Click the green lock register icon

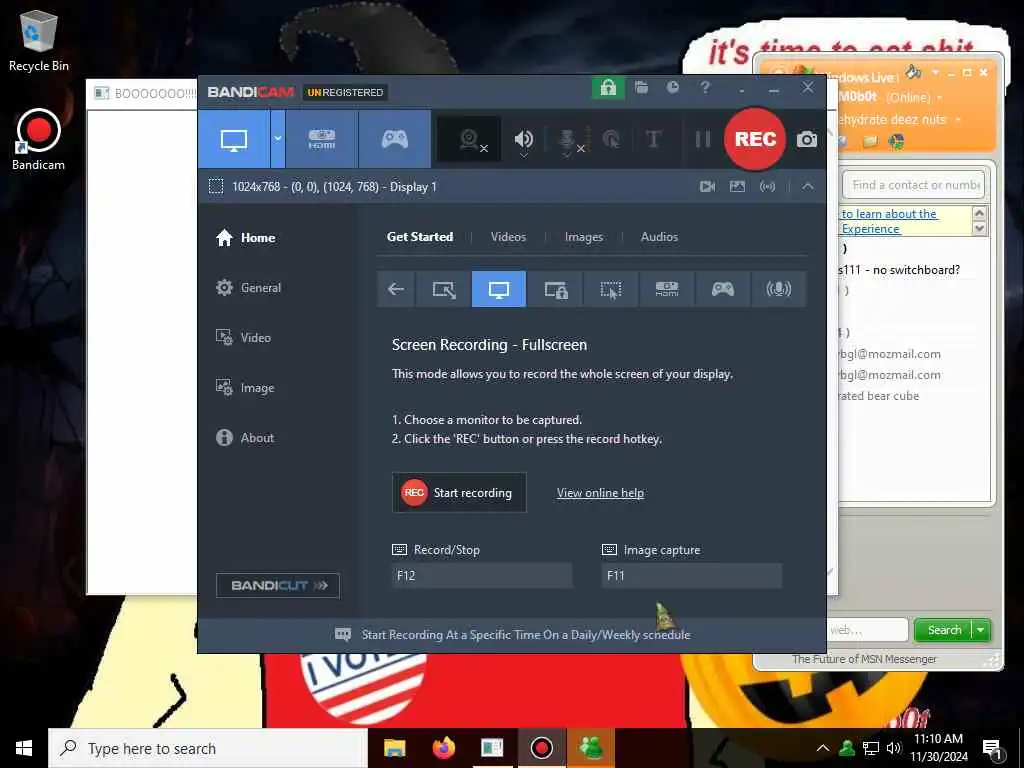tap(608, 88)
